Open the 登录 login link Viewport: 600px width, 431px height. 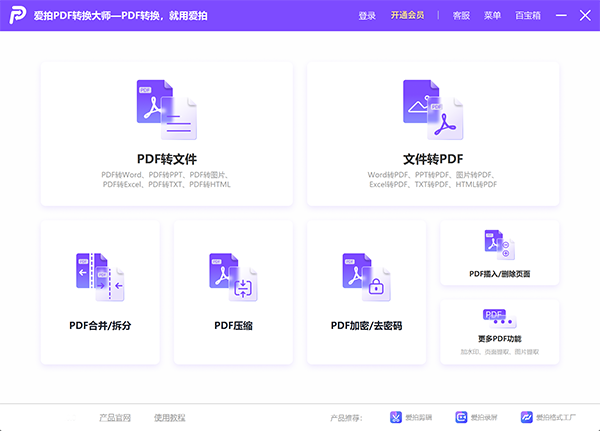click(367, 16)
